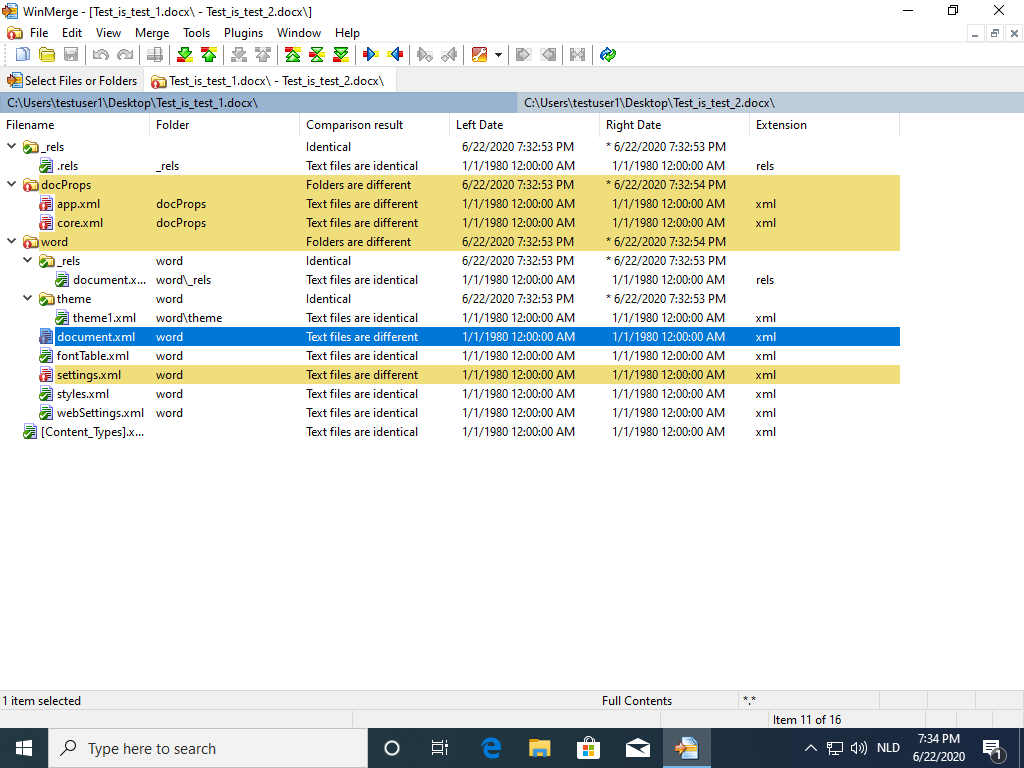Click the file icon beside styles.xml
Screen dimensions: 1024x768
click(46, 394)
